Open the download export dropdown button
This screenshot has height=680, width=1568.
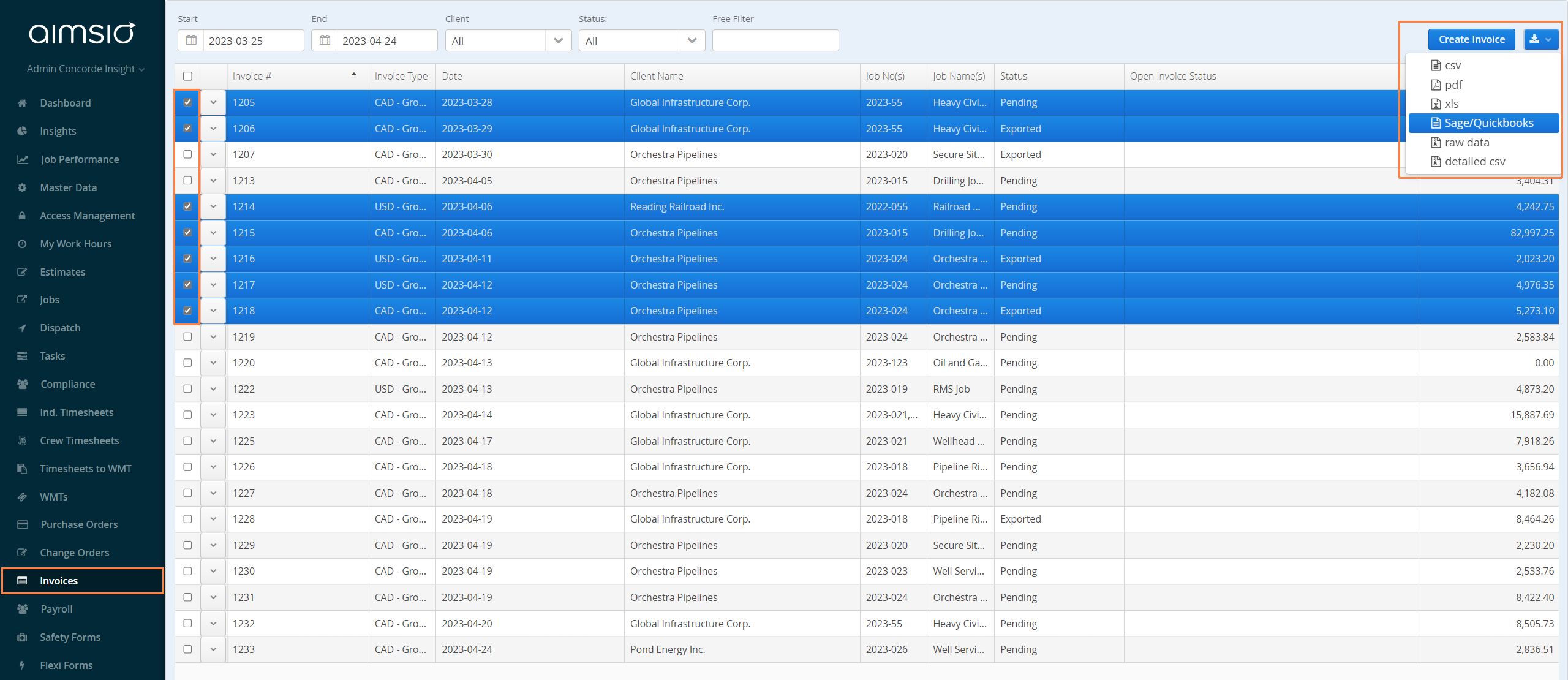pyautogui.click(x=1540, y=39)
